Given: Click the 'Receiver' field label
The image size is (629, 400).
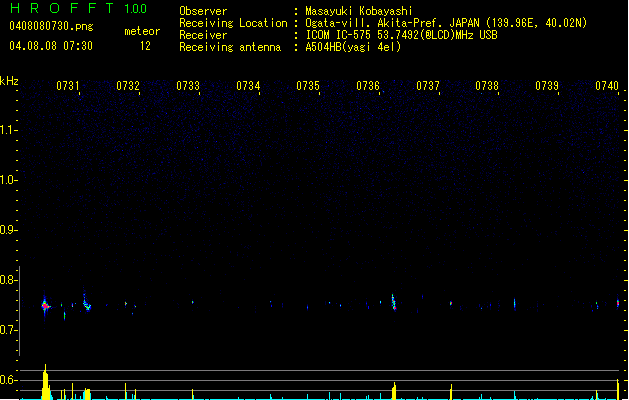Looking at the screenshot, I should (203, 35).
